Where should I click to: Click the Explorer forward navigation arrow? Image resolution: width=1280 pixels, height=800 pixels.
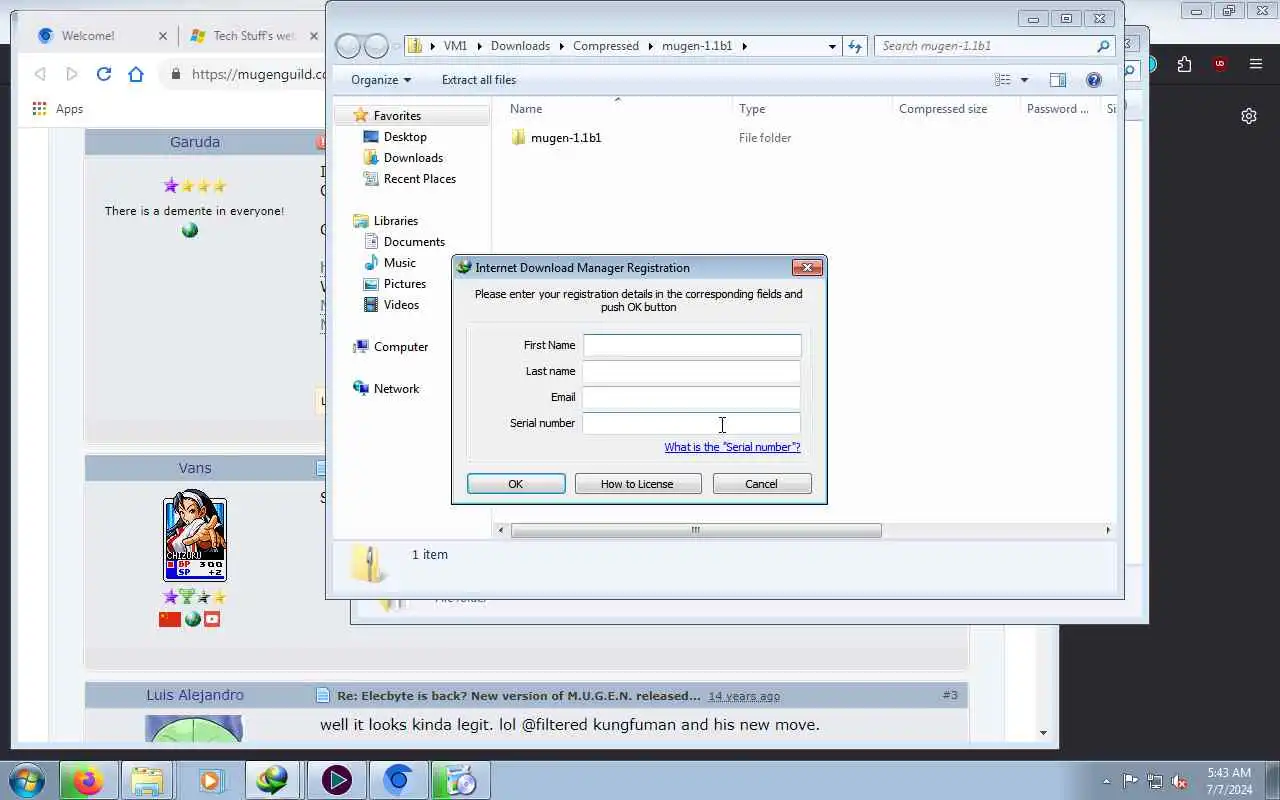coord(376,46)
